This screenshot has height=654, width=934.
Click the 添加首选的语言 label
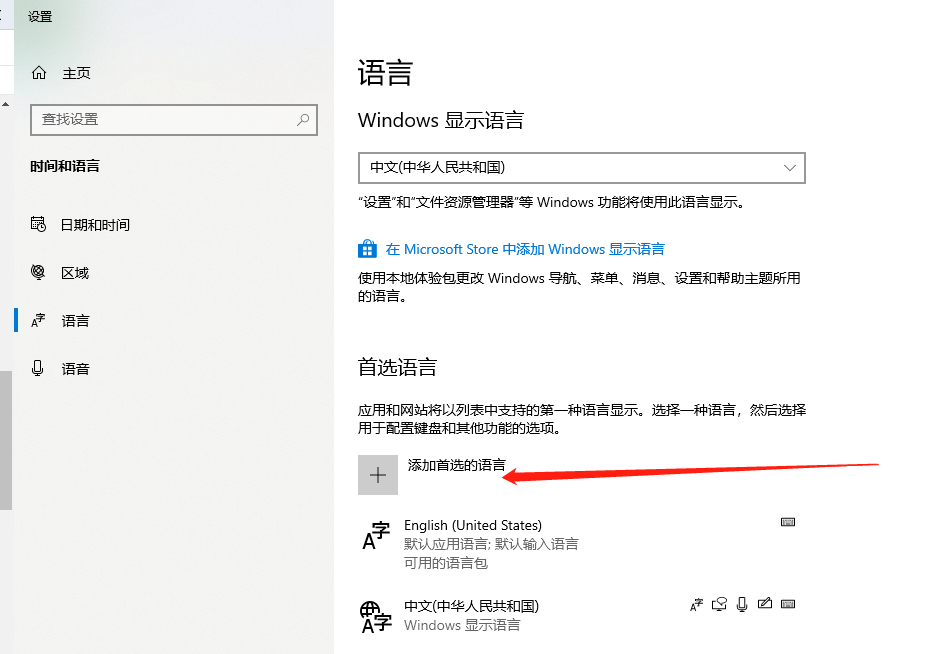point(456,465)
